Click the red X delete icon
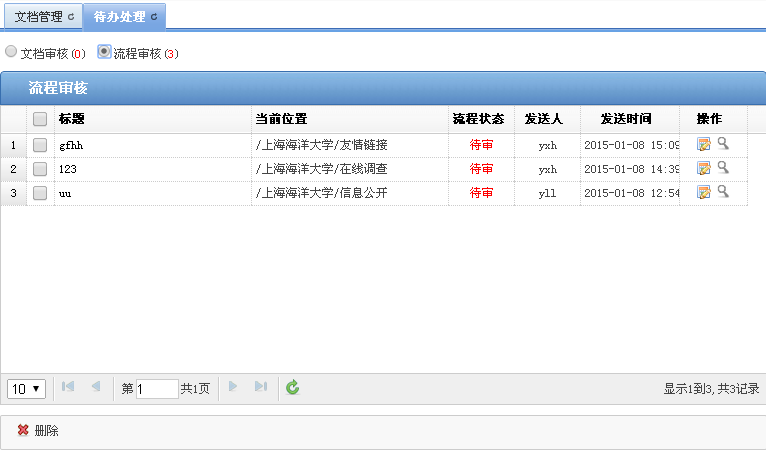Viewport: 766px width, 451px height. pyautogui.click(x=23, y=430)
